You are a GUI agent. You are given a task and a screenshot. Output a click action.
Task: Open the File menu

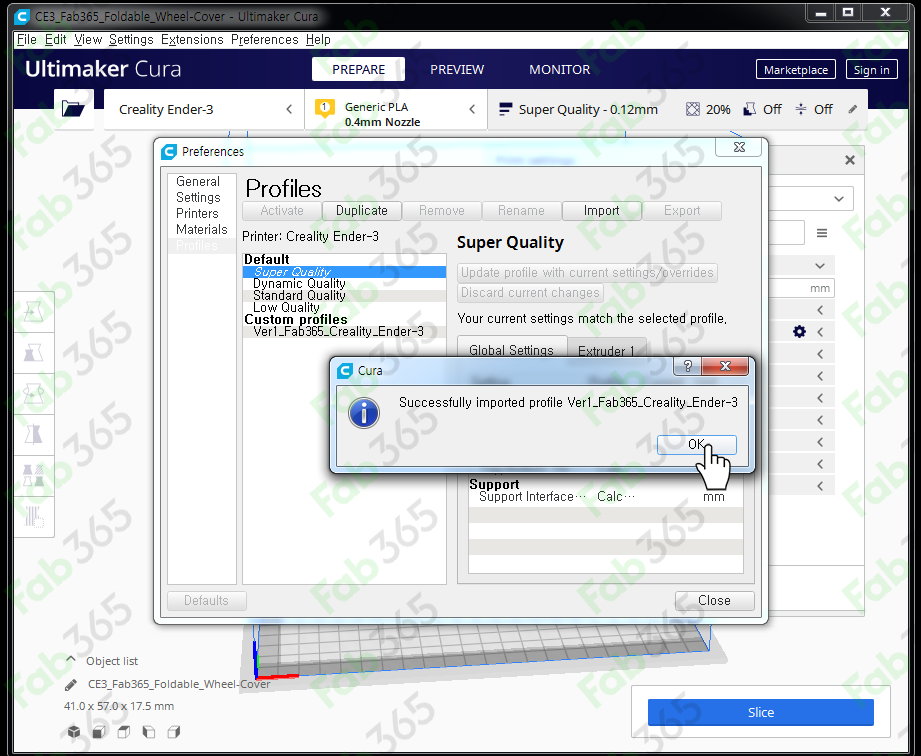[x=26, y=39]
